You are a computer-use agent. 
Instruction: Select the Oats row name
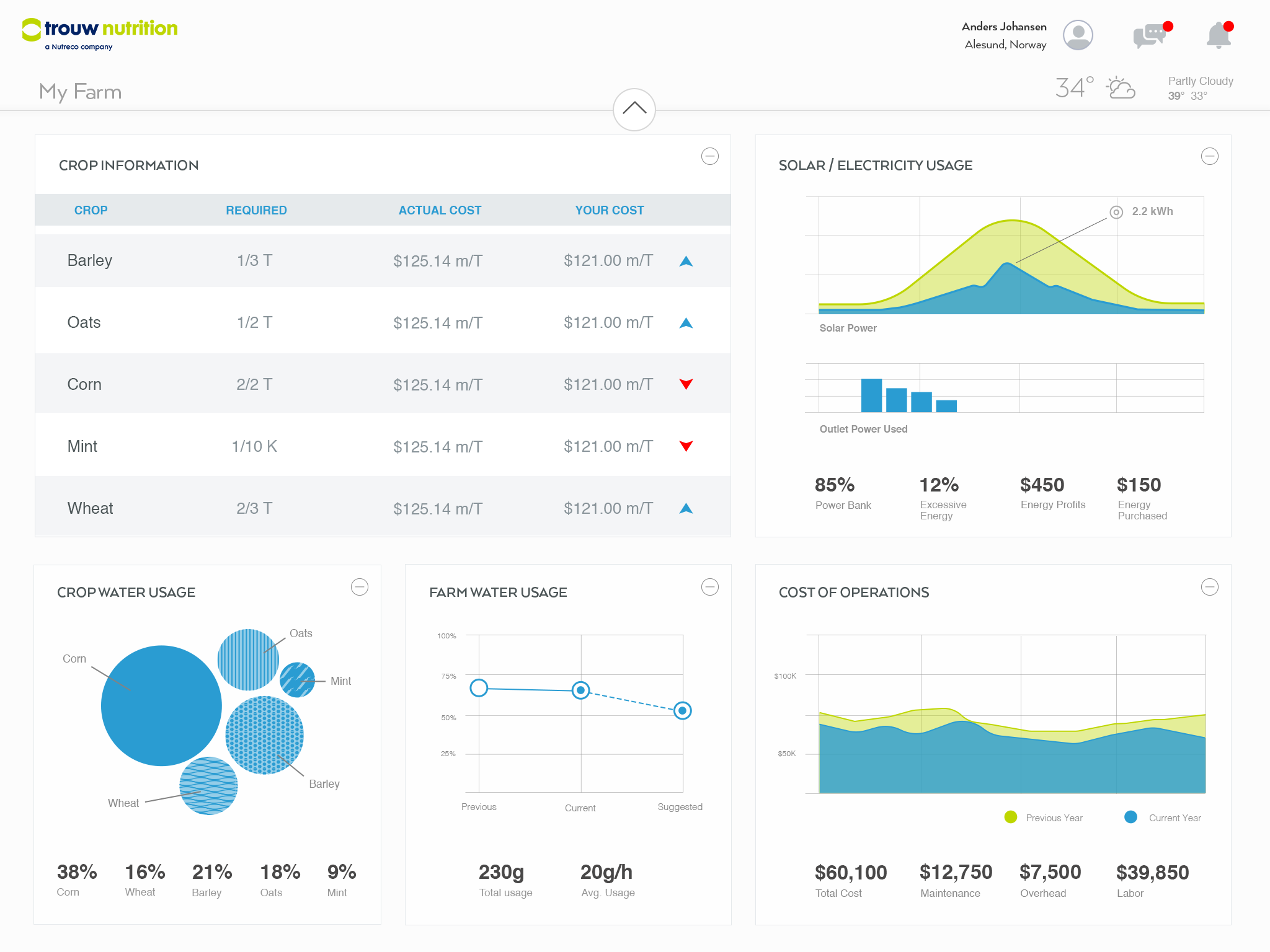pyautogui.click(x=84, y=322)
